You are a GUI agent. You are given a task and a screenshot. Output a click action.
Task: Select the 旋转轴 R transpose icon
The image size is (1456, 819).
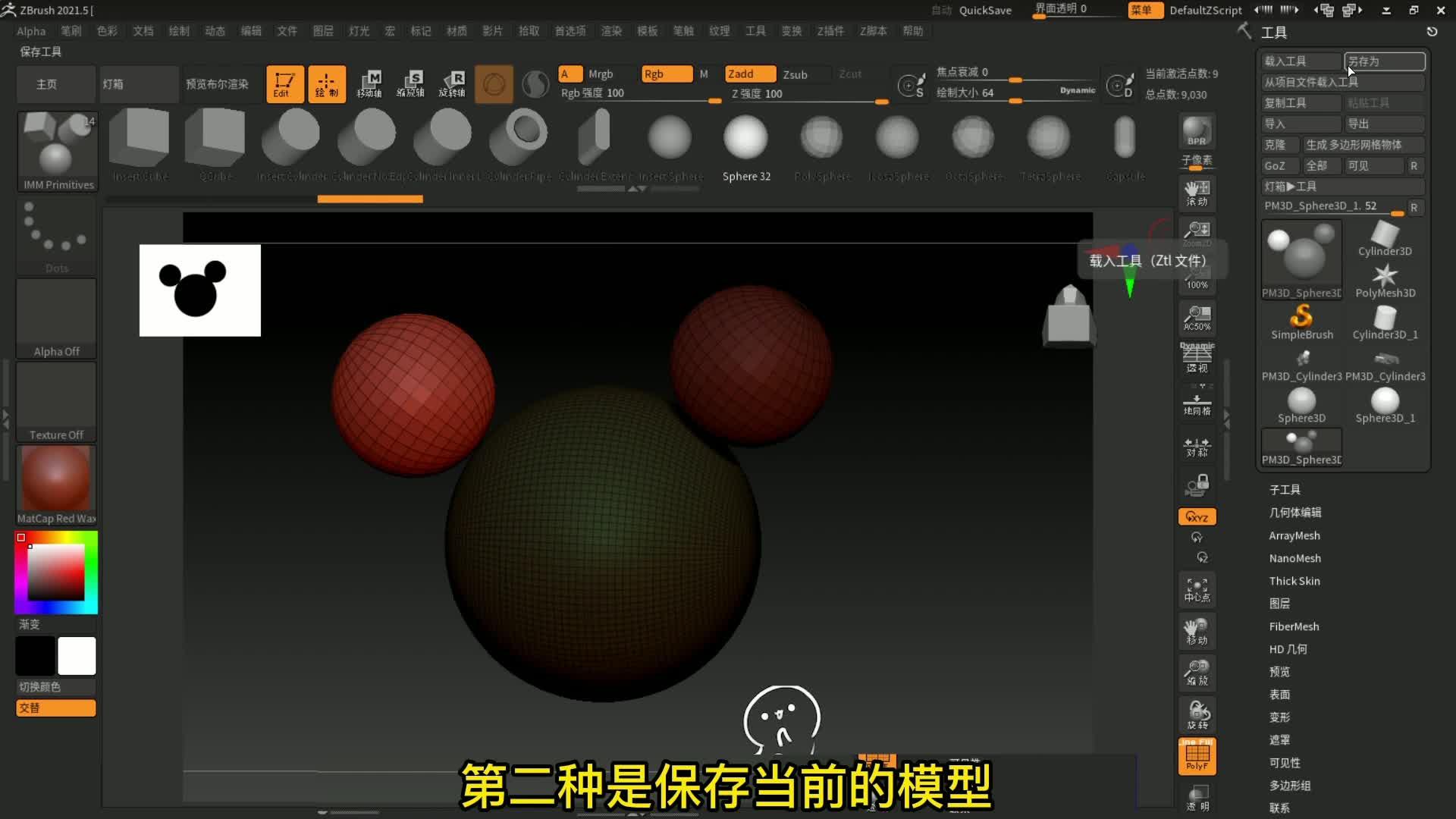coord(454,83)
